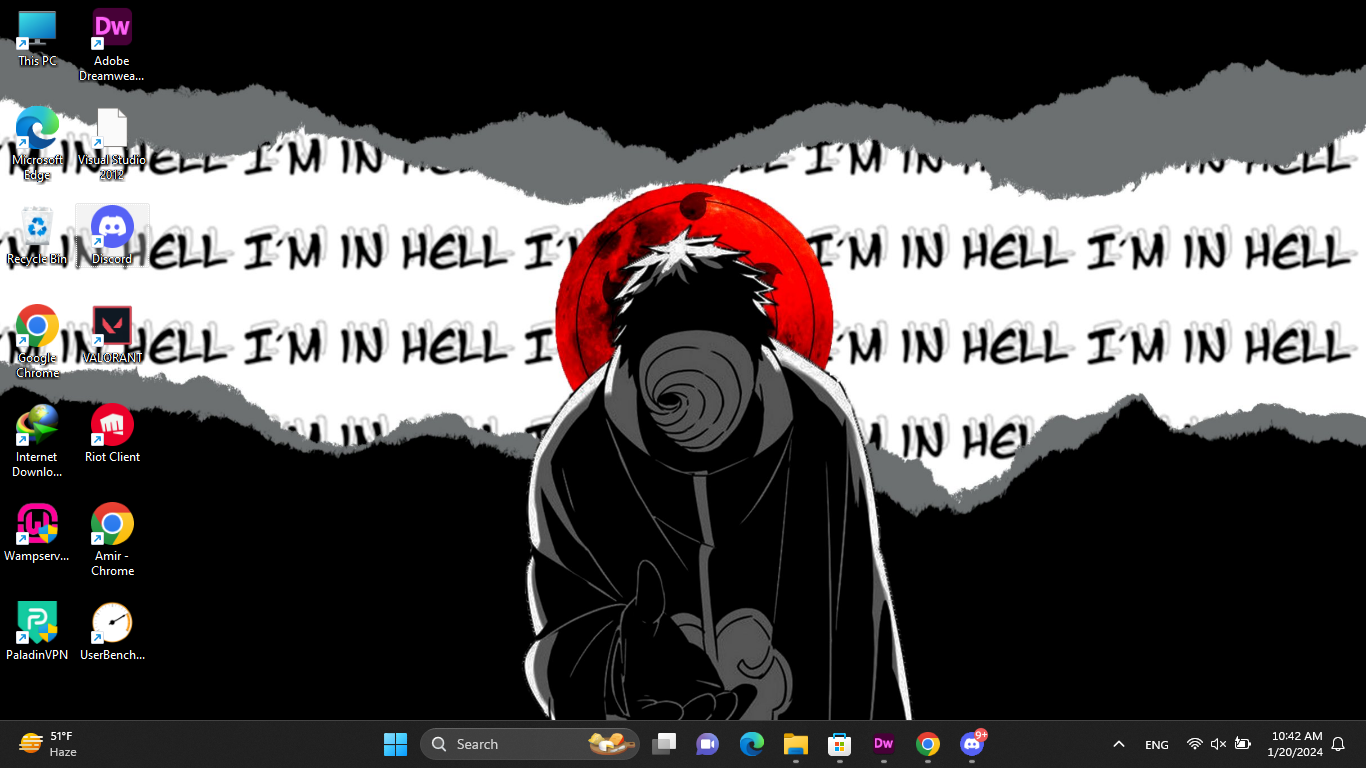The height and width of the screenshot is (768, 1366).
Task: Select the PaladinVPN desktop shortcut
Action: point(37,632)
